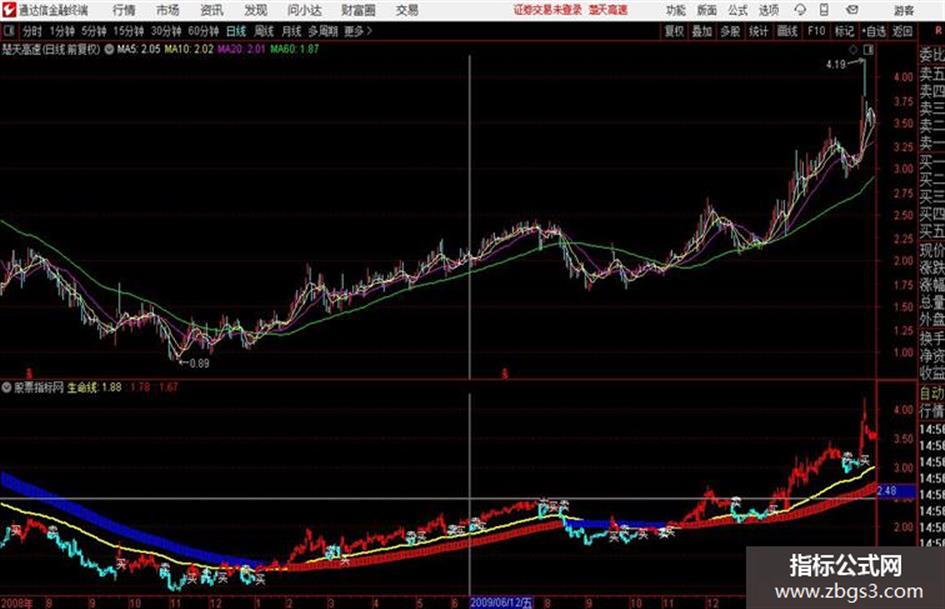The height and width of the screenshot is (609, 945).
Task: Click the diamond icon at chart top right
Action: 853,50
